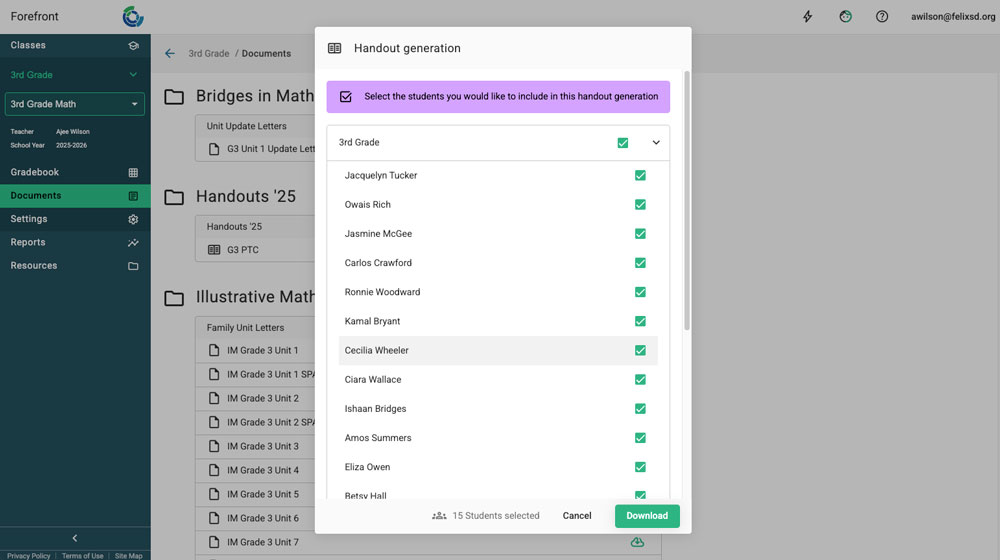1000x560 pixels.
Task: Click the Gradebook grid icon in sidebar
Action: coord(133,173)
